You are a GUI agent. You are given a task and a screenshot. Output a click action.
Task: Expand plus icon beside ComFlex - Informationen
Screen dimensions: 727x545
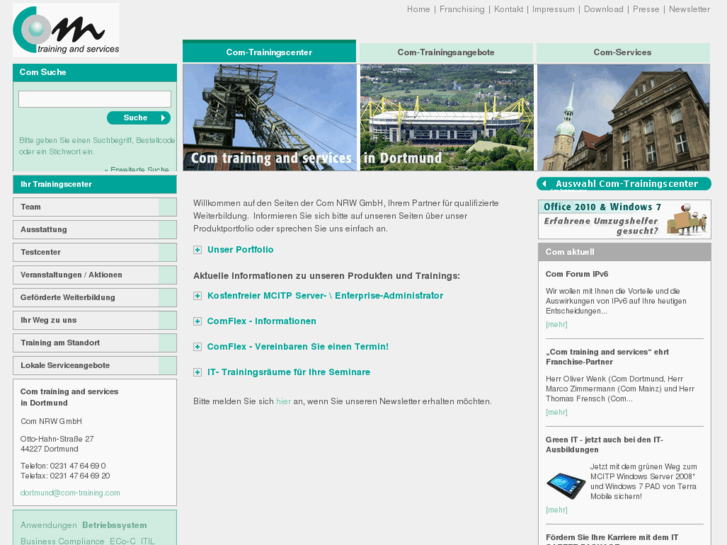click(198, 321)
